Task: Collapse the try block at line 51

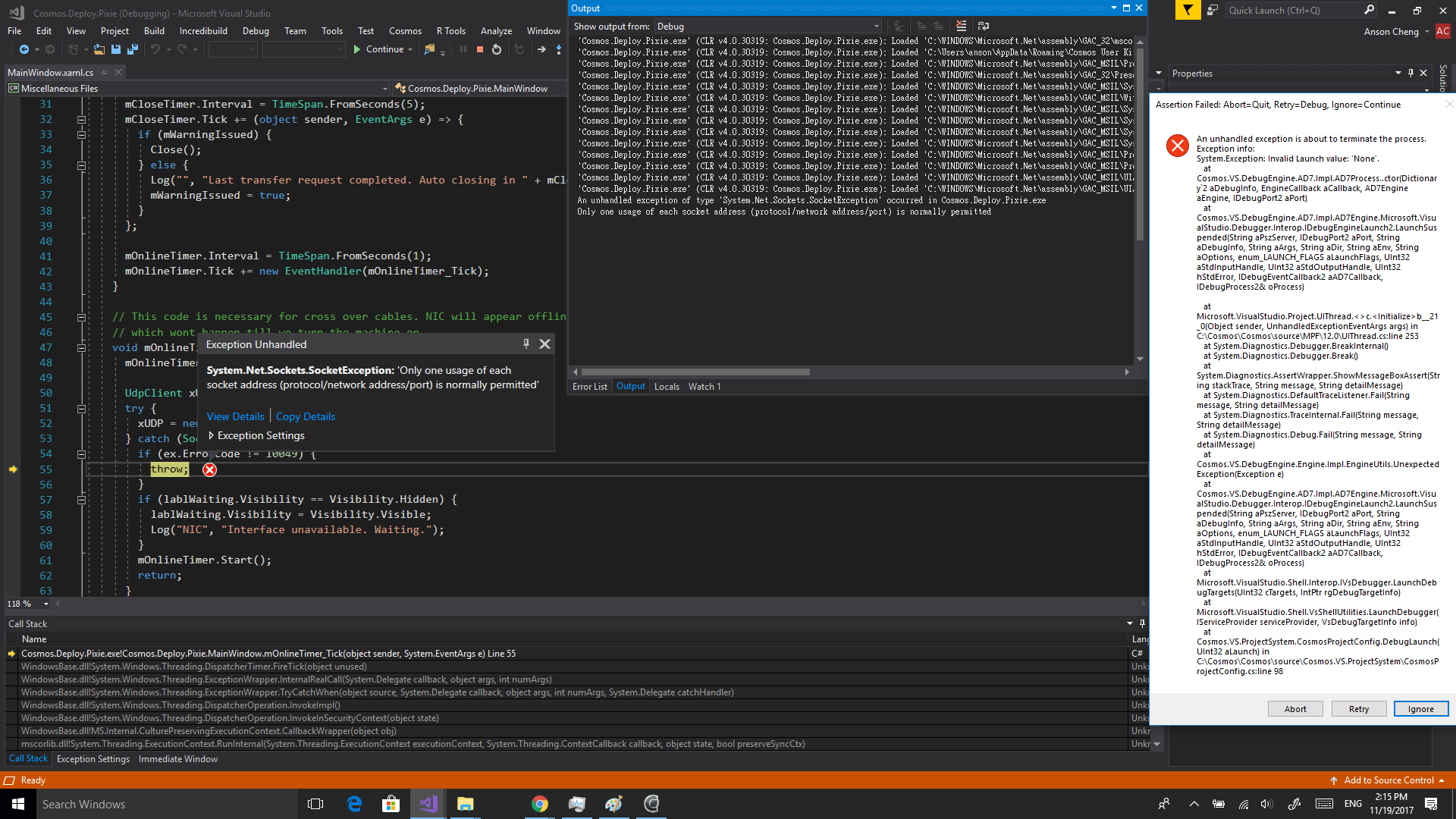Action: coord(81,409)
